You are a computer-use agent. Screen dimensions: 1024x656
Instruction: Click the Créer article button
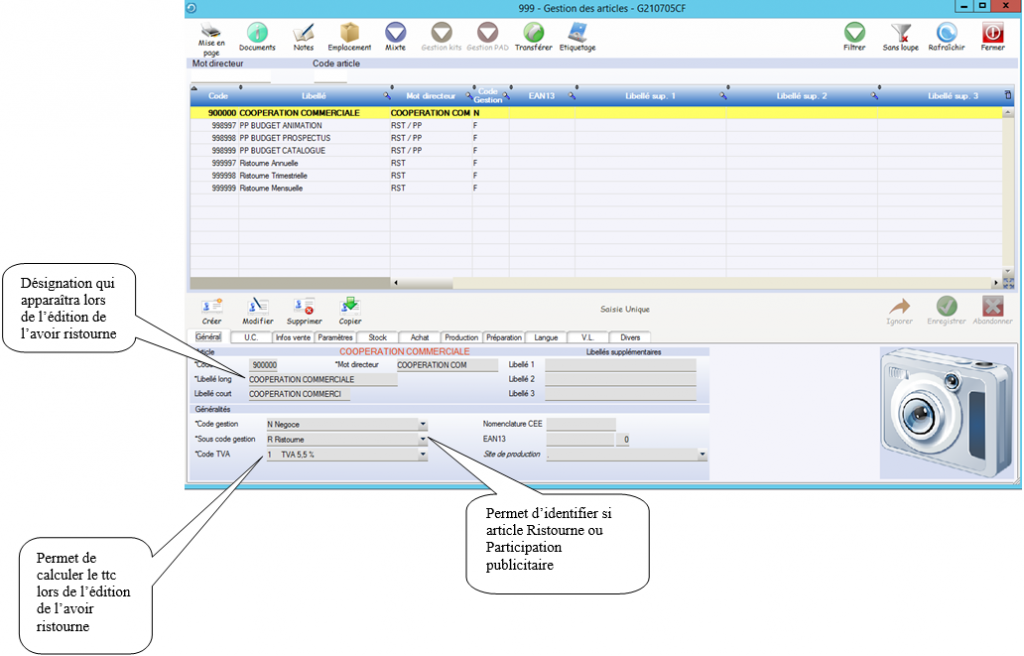[212, 306]
